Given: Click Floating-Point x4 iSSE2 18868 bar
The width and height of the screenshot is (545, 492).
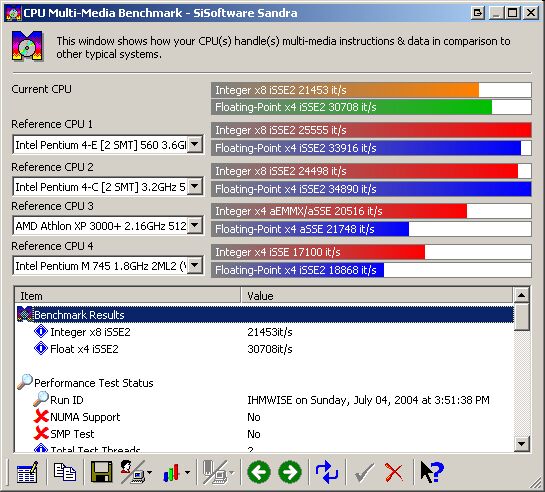Looking at the screenshot, I should pyautogui.click(x=371, y=270).
